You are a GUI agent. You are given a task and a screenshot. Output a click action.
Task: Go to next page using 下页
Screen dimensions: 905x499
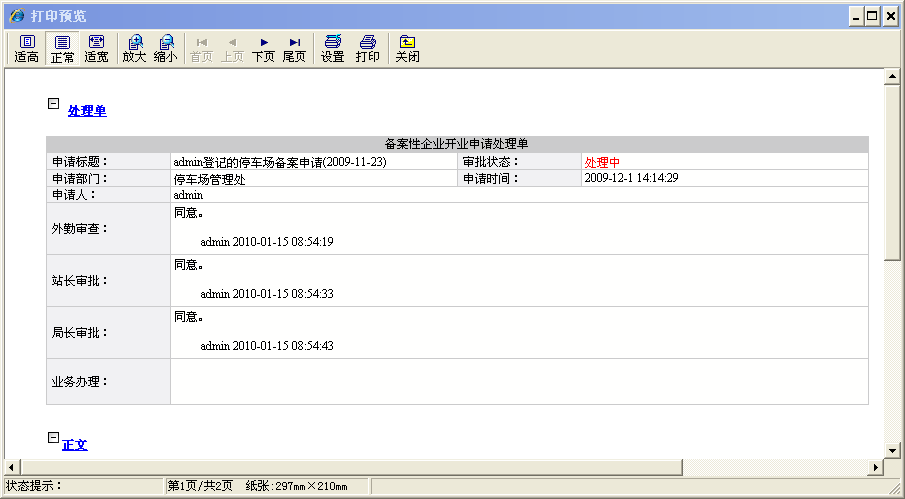click(x=263, y=48)
